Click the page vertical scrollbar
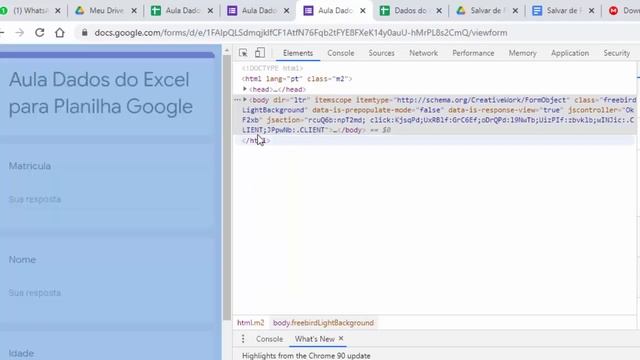 [227, 188]
